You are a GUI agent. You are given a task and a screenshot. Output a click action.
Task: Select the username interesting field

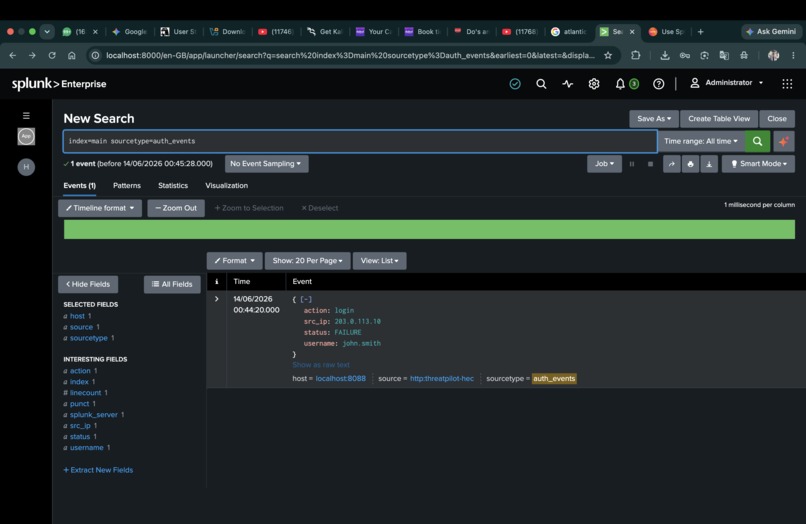coord(86,447)
